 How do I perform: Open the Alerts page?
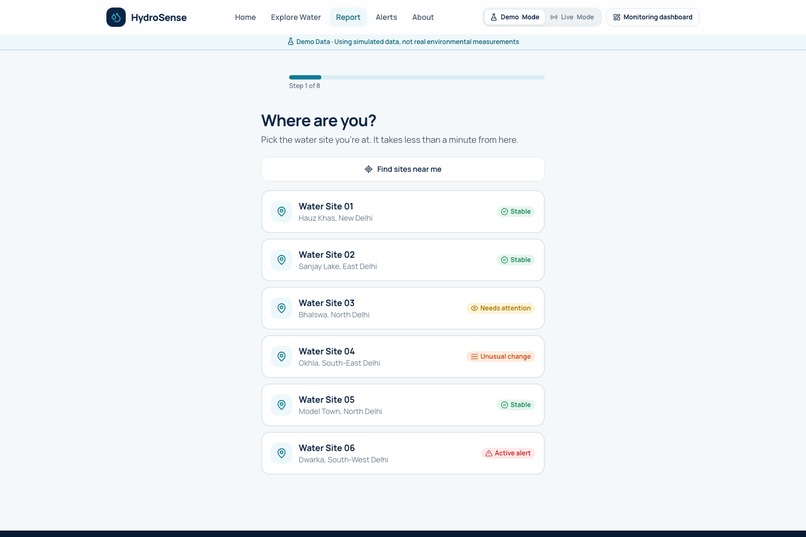386,17
